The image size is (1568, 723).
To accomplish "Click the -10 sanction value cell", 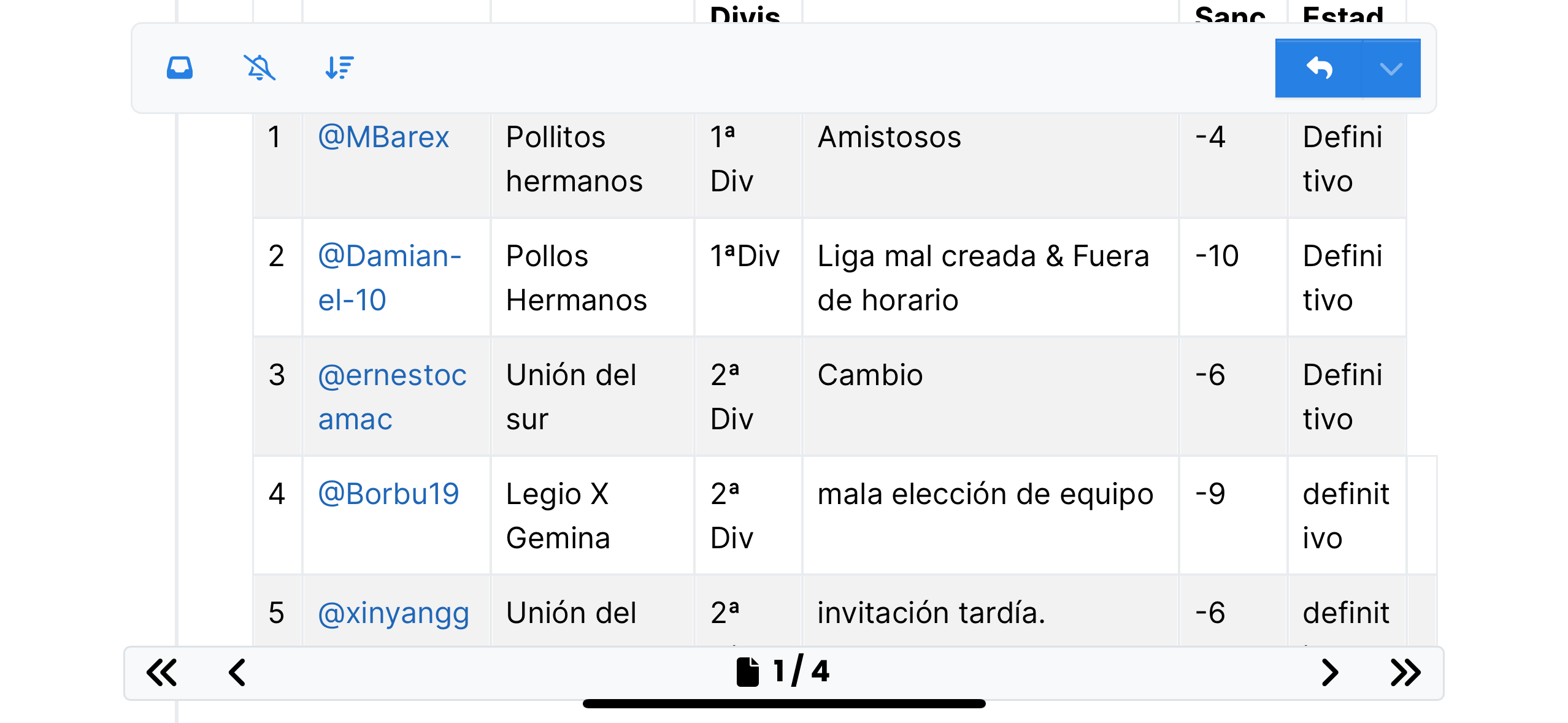I will click(x=1217, y=256).
